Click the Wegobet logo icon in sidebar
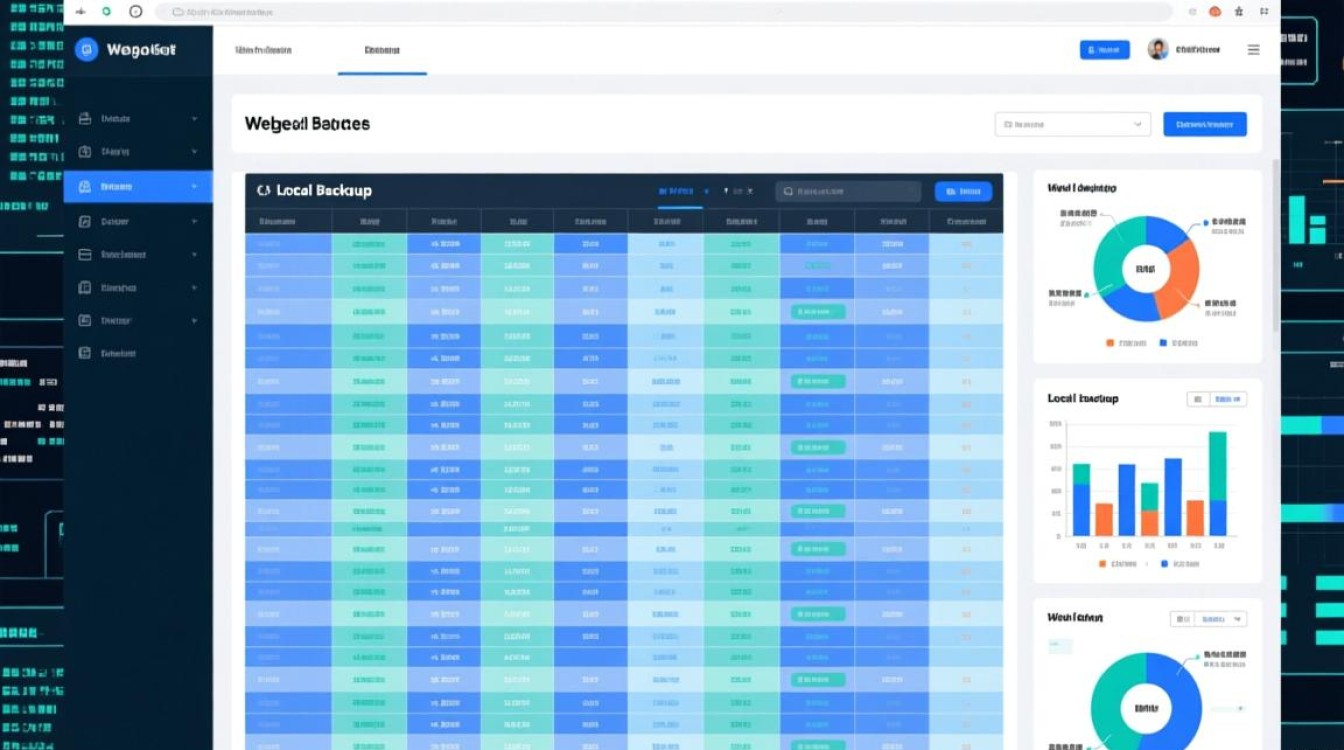1344x750 pixels. coord(87,49)
